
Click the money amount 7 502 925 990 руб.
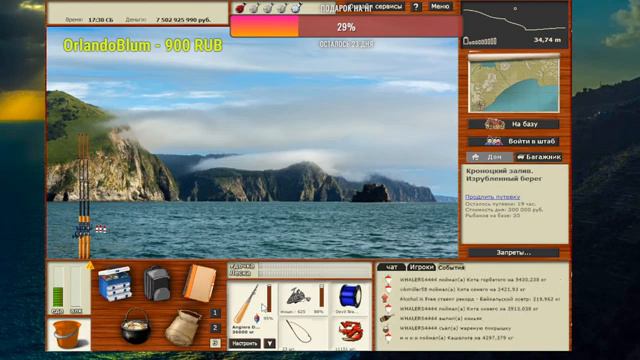pos(183,20)
